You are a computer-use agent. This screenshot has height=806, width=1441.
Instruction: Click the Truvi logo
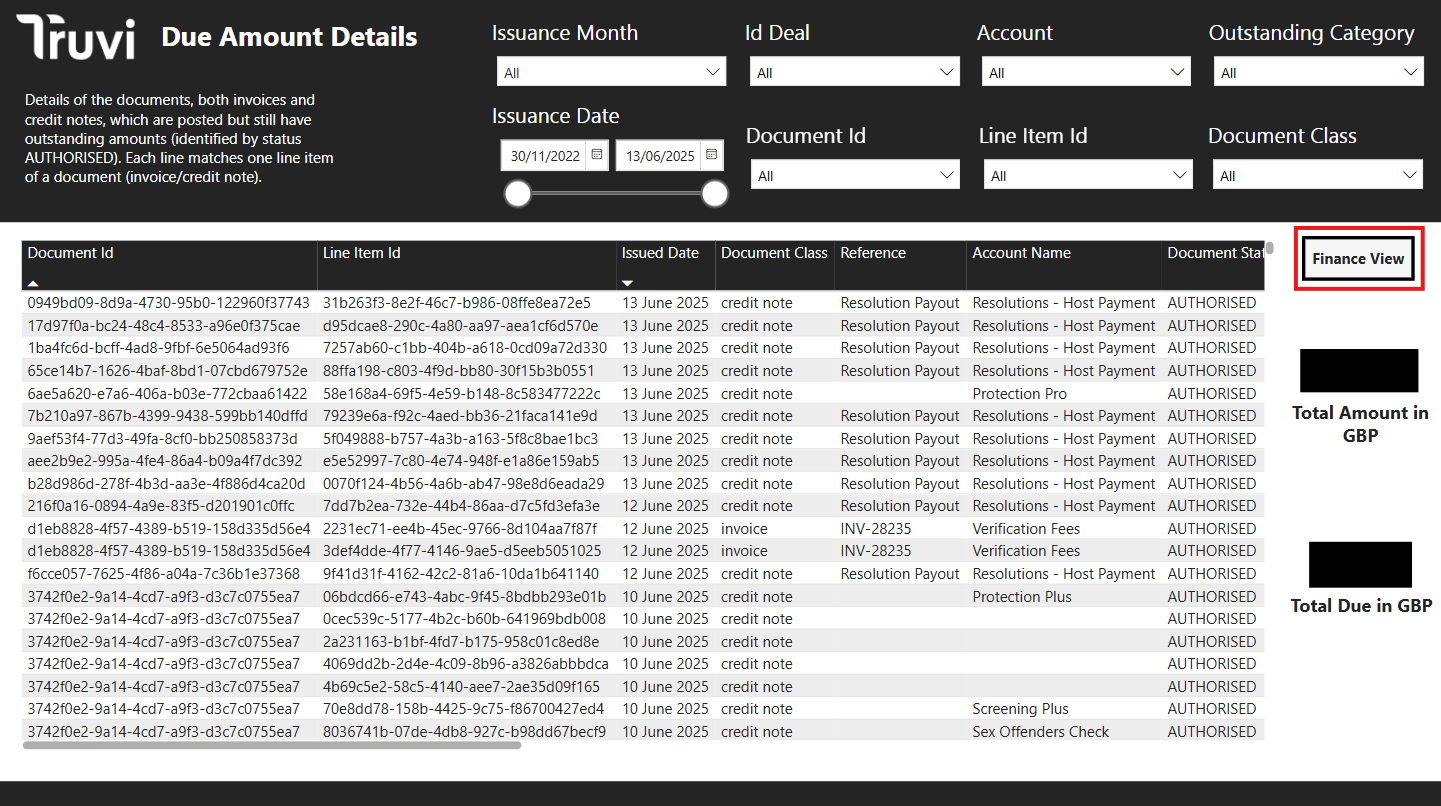click(76, 38)
